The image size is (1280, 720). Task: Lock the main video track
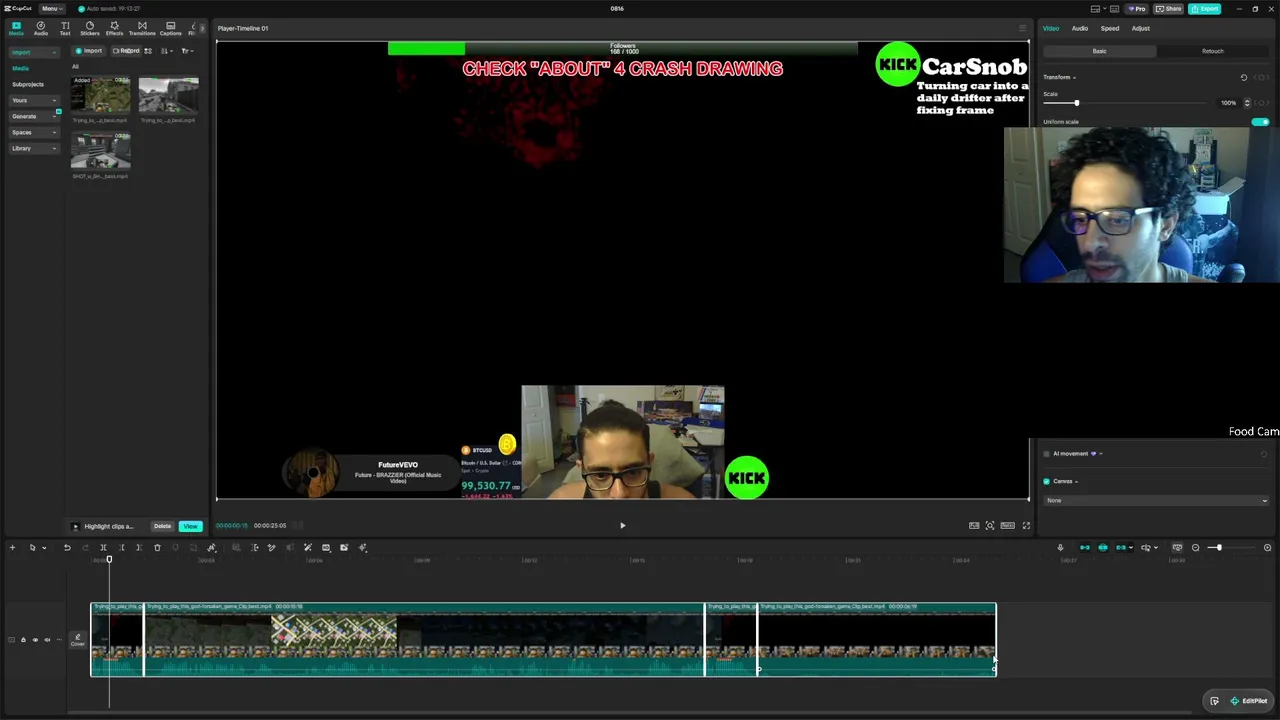(x=23, y=640)
